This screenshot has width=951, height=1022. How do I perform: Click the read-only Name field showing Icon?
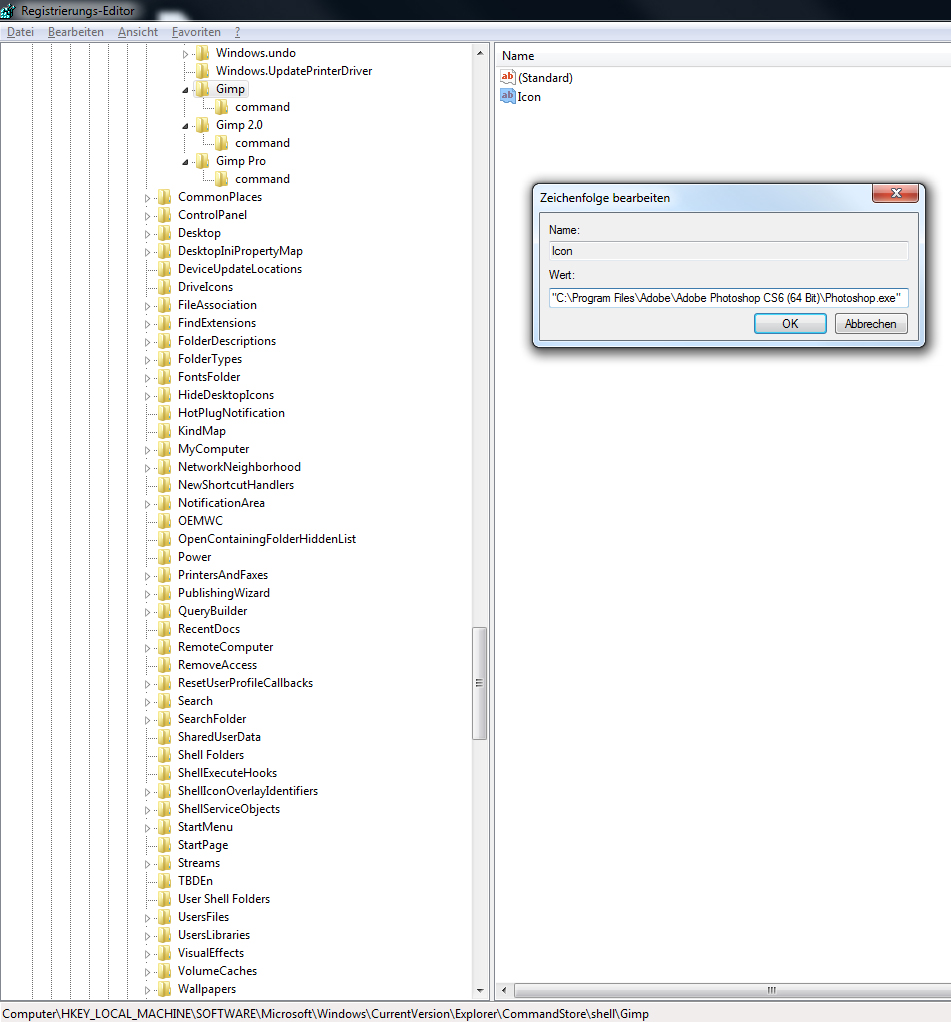[728, 251]
